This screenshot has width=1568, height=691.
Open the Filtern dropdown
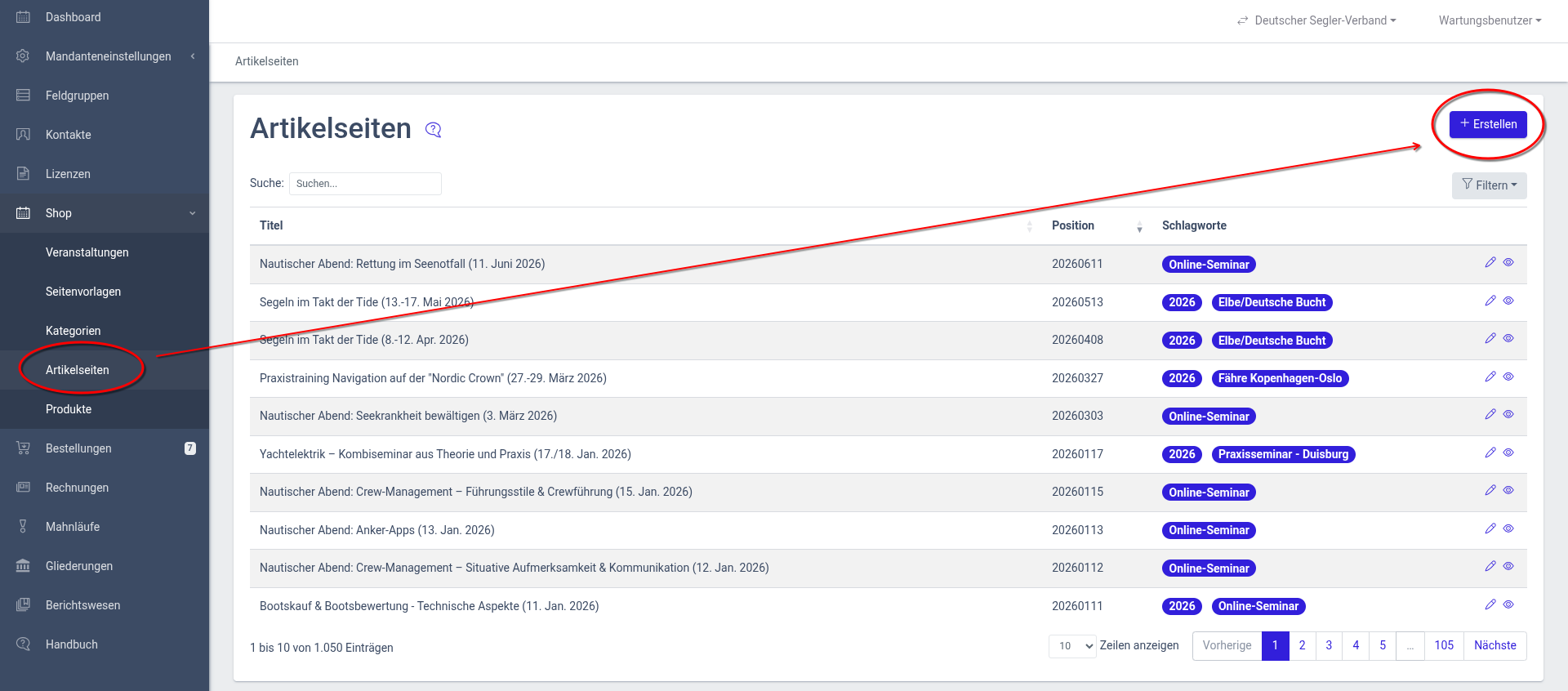coord(1489,185)
